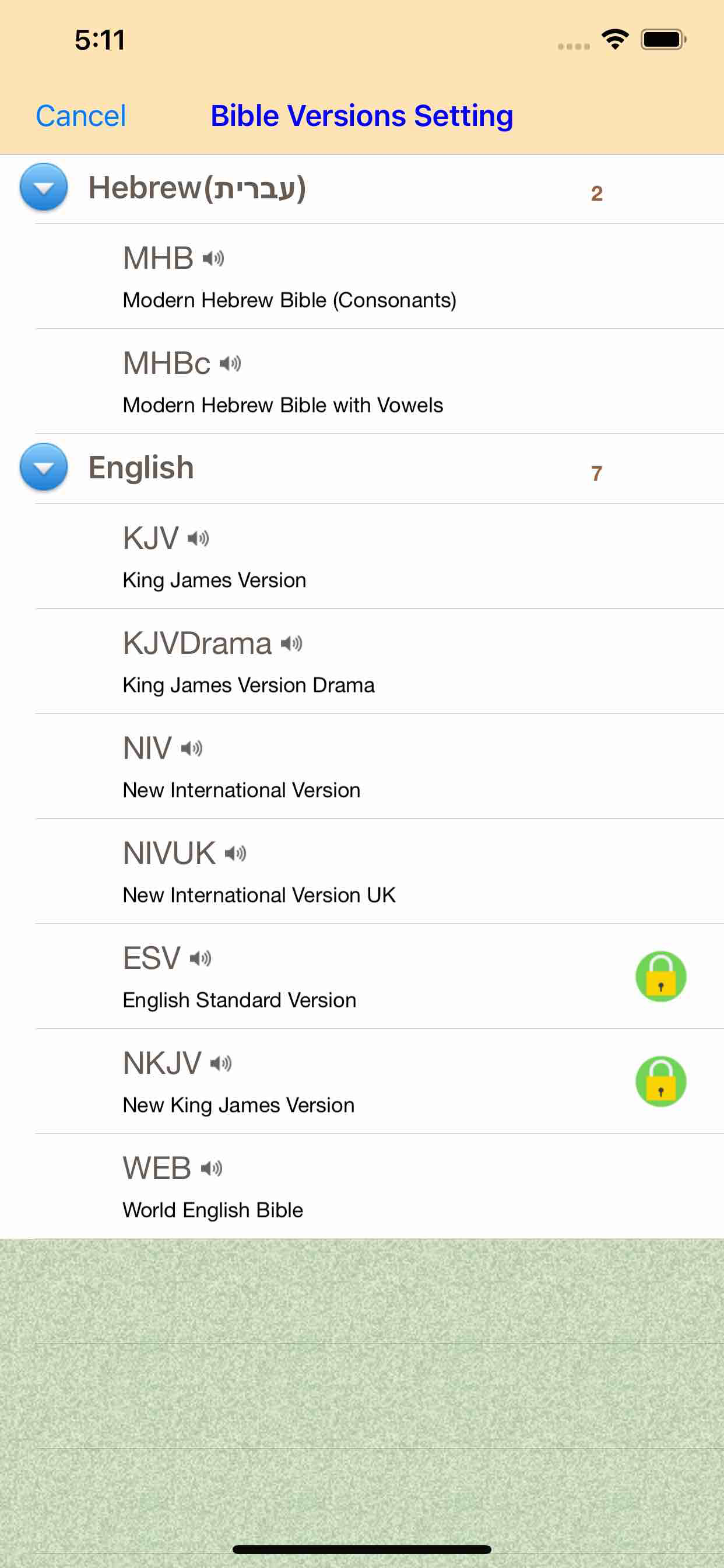Tap the NKJV green lock icon

(660, 1081)
